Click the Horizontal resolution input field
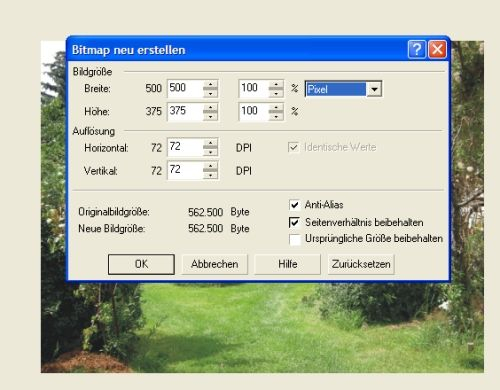 pos(185,147)
